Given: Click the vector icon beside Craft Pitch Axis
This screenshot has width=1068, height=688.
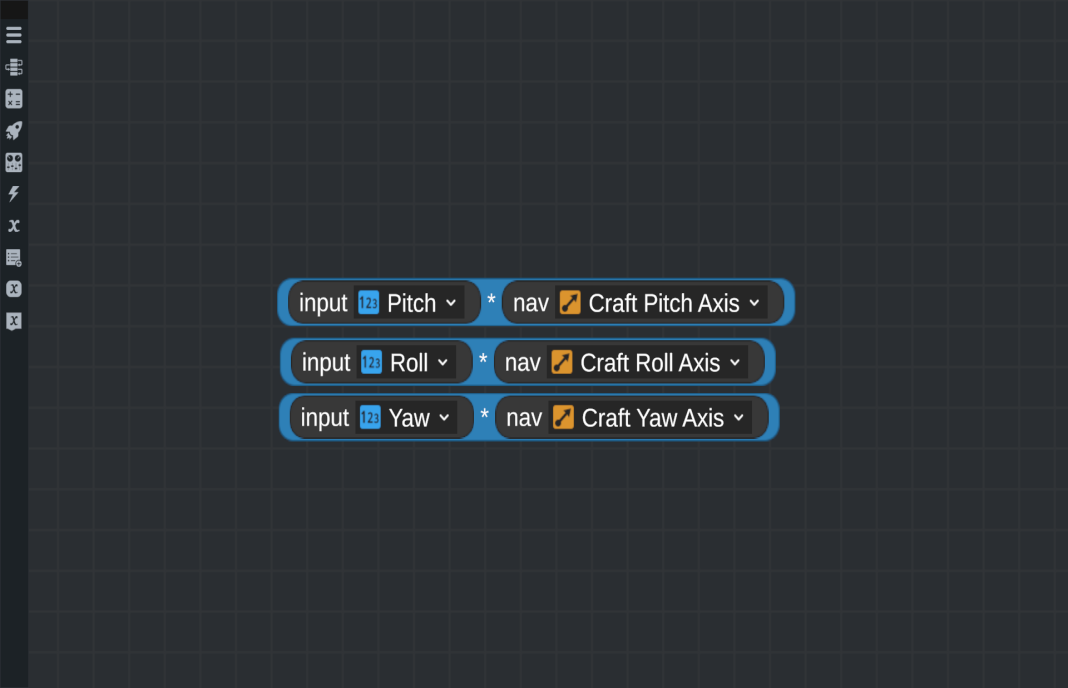Looking at the screenshot, I should (x=570, y=302).
